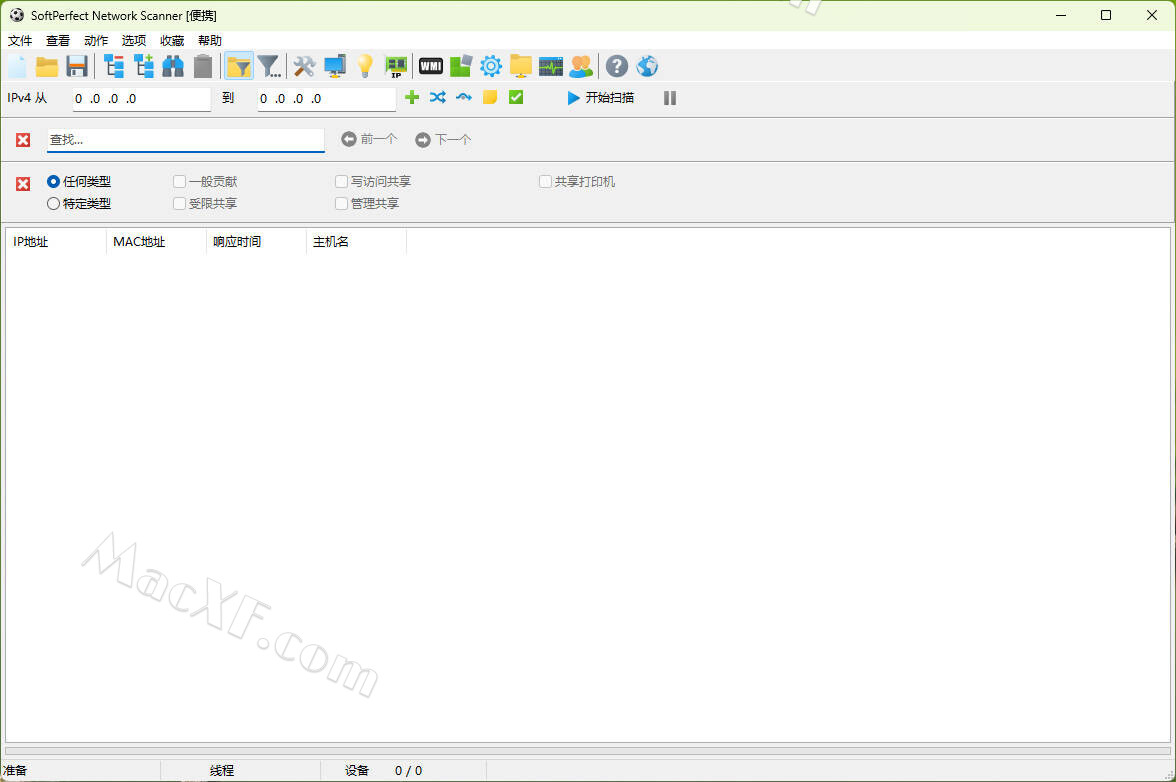Click the 到 end address field
This screenshot has width=1176, height=782.
(327, 99)
